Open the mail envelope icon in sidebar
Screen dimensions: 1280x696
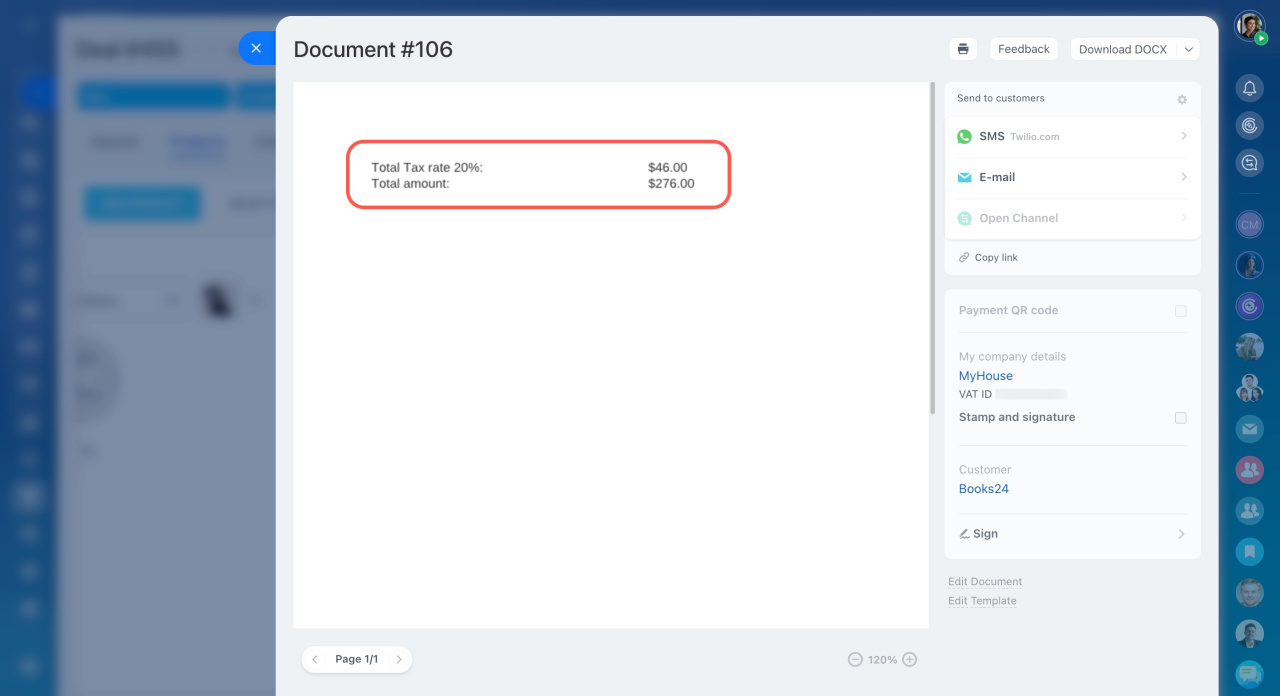pos(1250,429)
